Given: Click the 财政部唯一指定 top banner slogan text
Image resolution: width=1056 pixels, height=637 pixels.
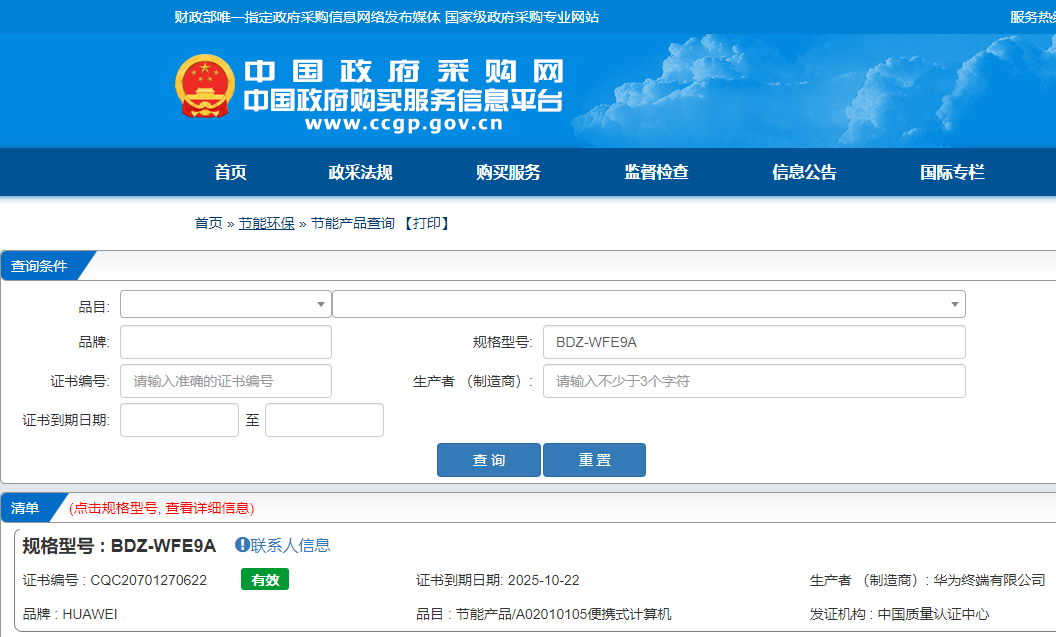Looking at the screenshot, I should (x=387, y=17).
